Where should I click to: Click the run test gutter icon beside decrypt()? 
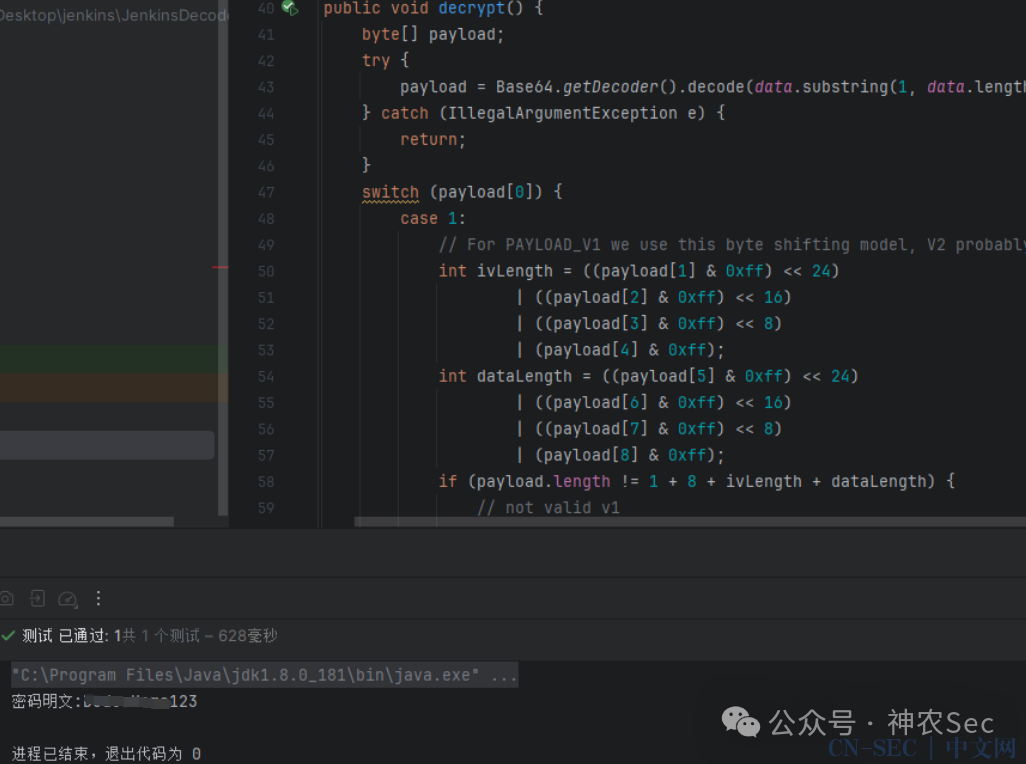click(290, 9)
